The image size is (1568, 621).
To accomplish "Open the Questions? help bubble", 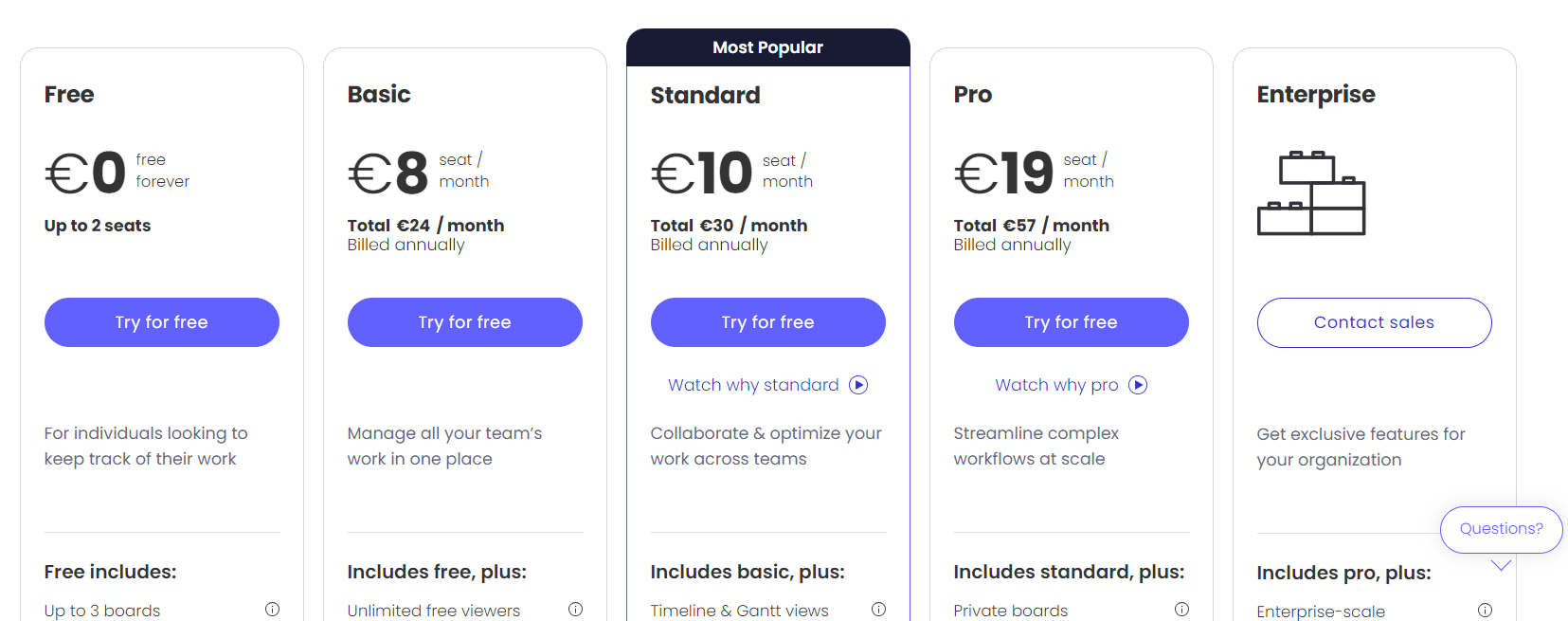I will pos(1501,529).
